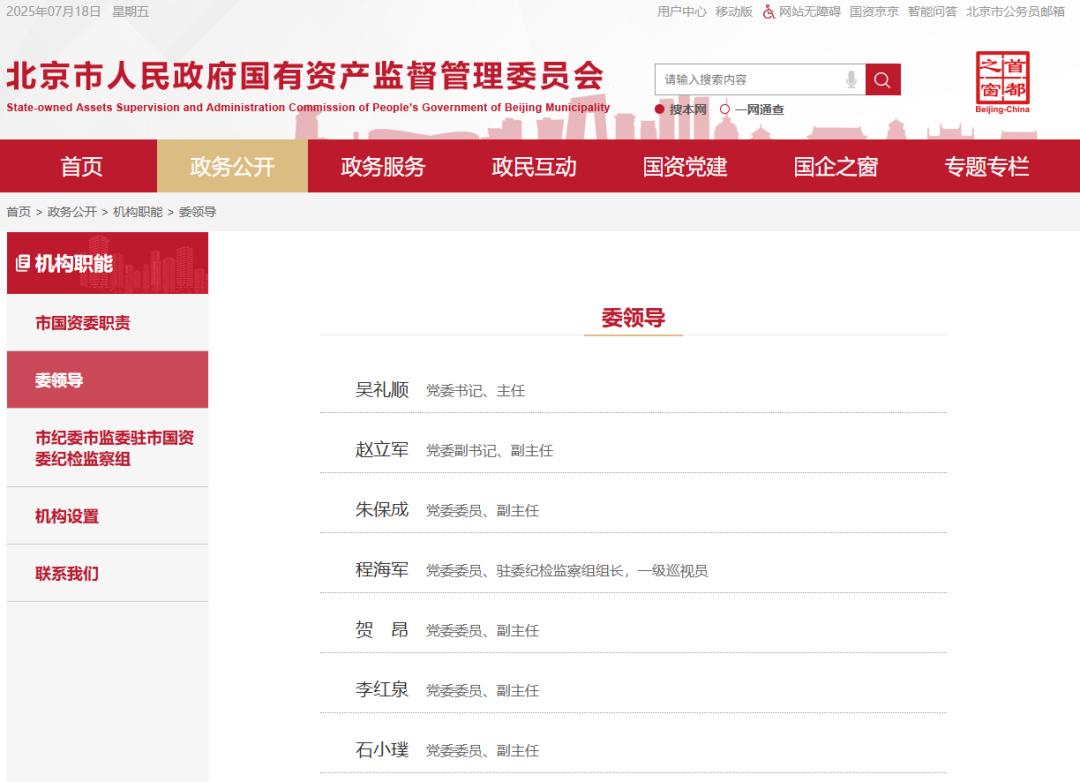Open the 专题专栏 navigation tab

tap(986, 166)
